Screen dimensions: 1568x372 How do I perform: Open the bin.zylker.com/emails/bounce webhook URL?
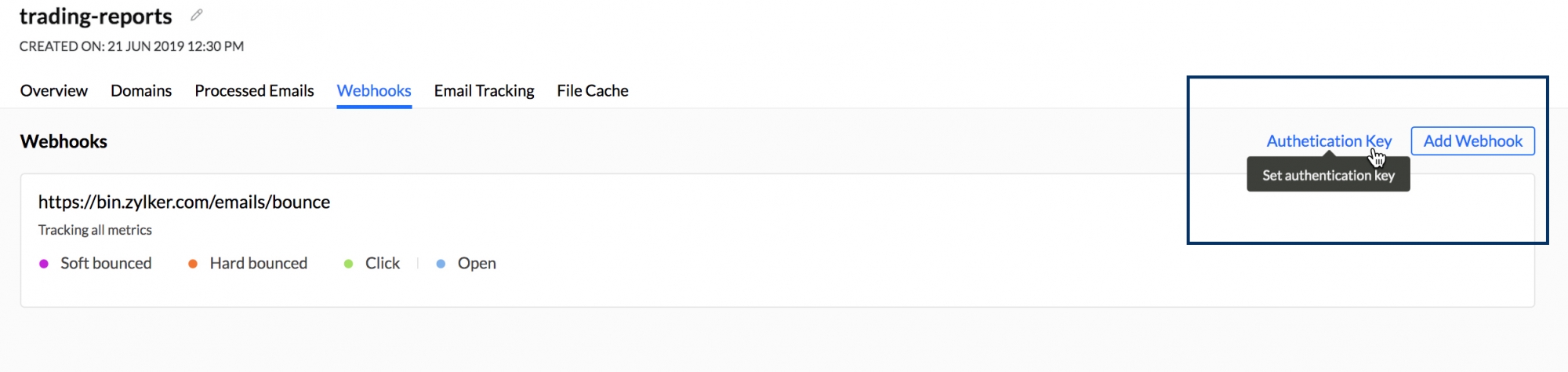[x=184, y=202]
